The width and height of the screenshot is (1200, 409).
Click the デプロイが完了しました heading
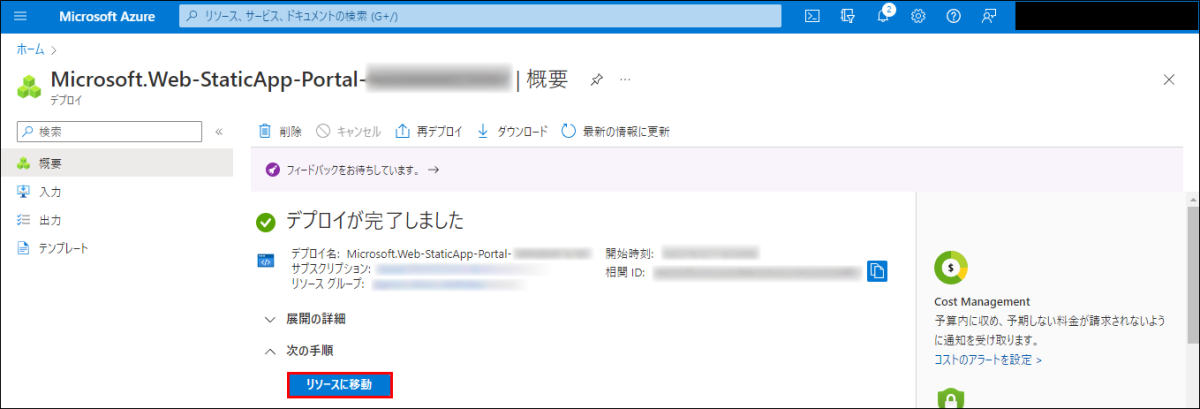[x=375, y=222]
